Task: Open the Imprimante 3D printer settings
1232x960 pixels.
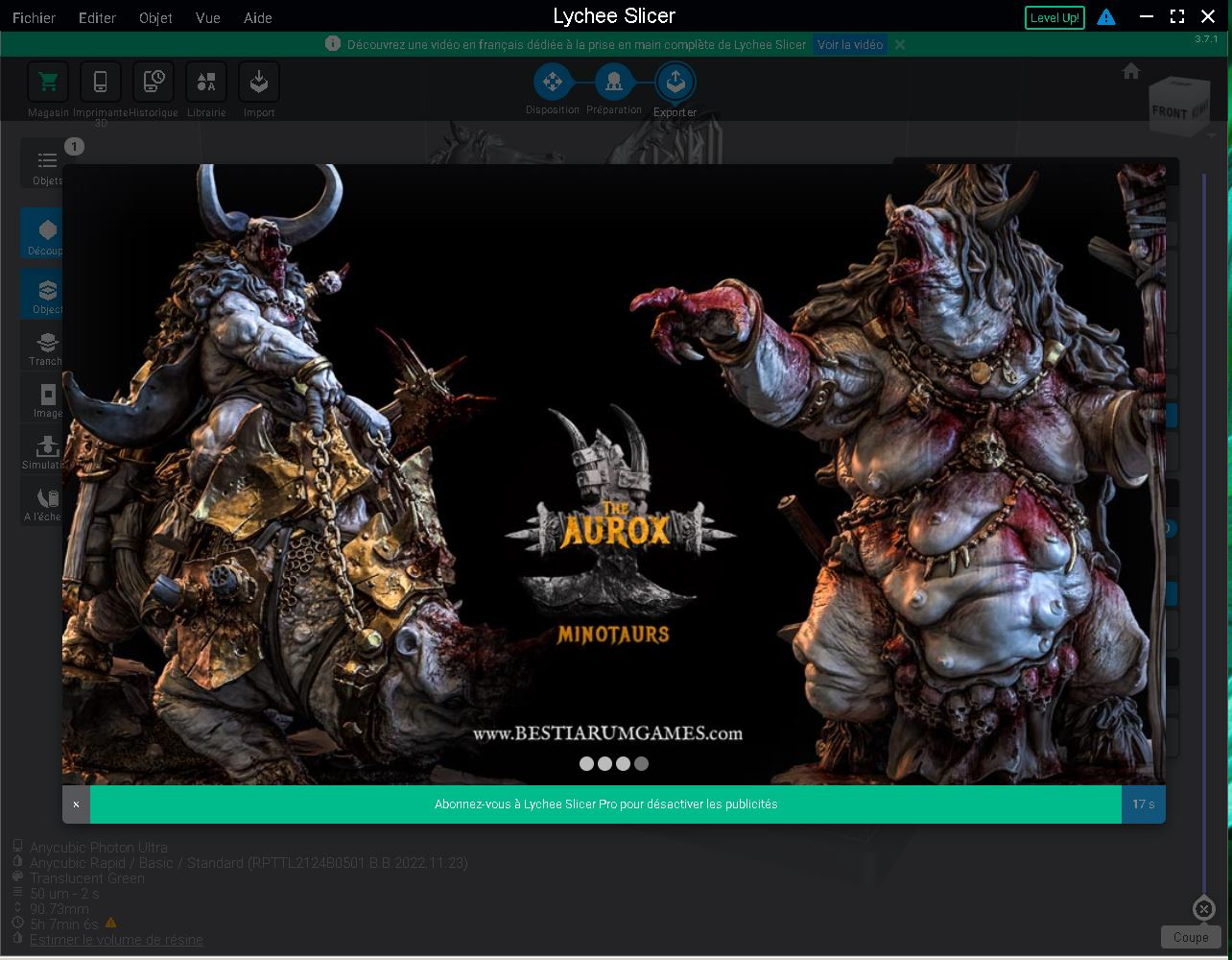Action: 100,83
